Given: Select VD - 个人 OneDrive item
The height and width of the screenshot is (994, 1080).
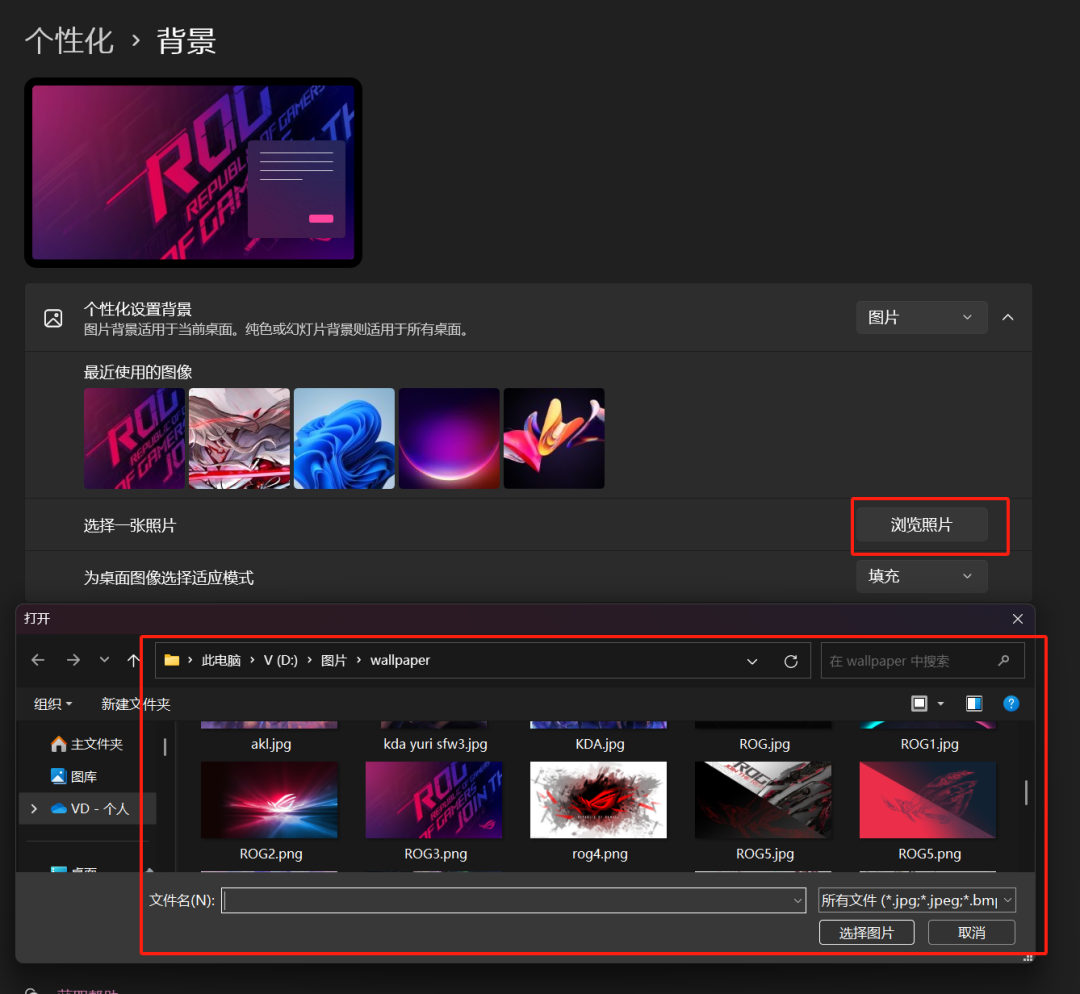Looking at the screenshot, I should (90, 809).
